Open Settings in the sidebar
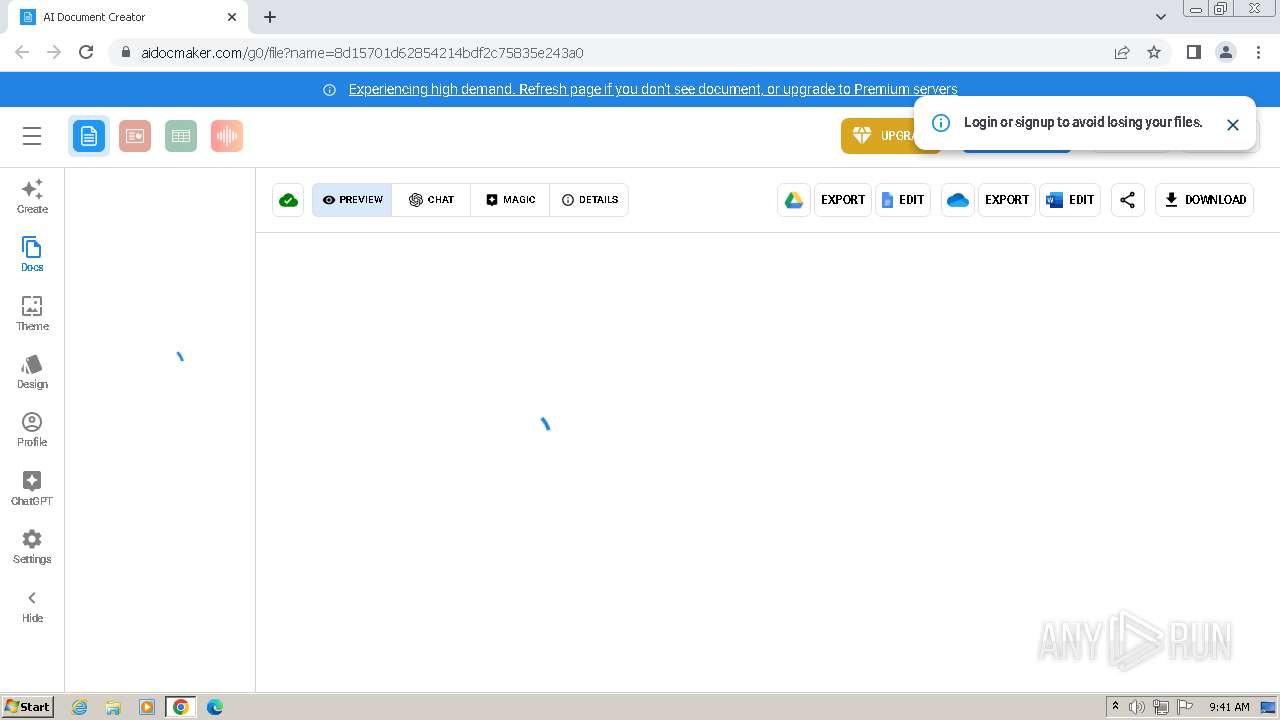 32,546
